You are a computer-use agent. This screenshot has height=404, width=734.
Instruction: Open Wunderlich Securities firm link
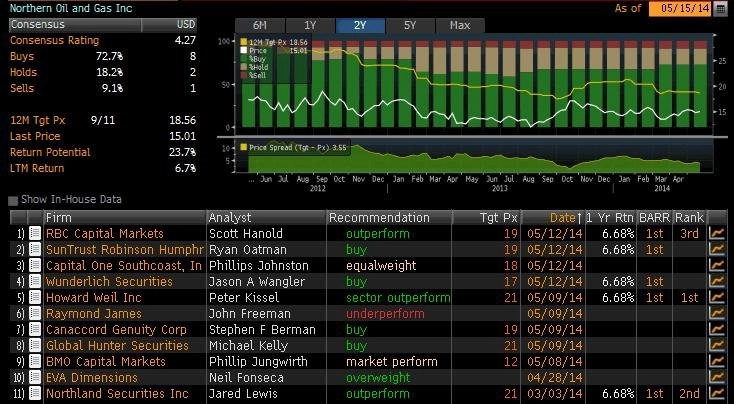pos(109,281)
